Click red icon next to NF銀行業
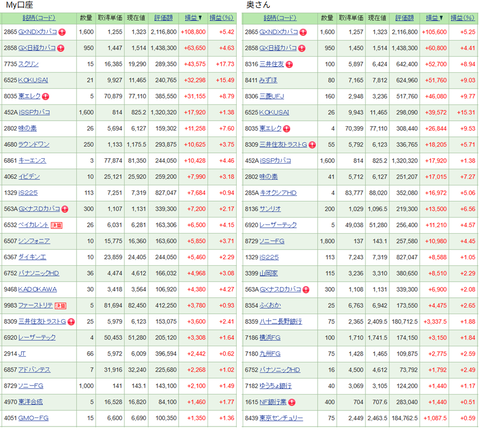480x430 pixels. point(292,403)
